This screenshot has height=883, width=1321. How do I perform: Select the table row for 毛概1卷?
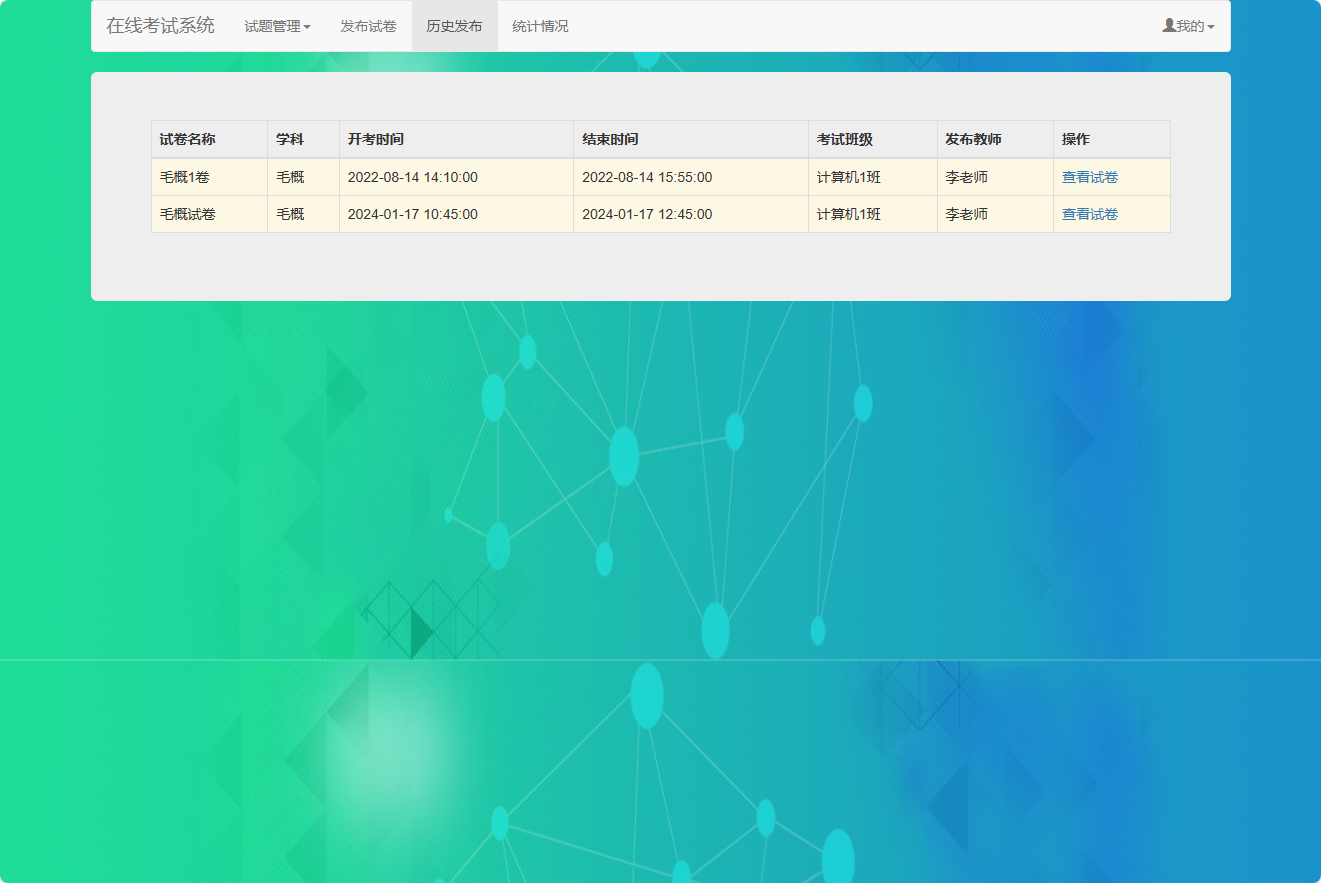click(x=500, y=176)
